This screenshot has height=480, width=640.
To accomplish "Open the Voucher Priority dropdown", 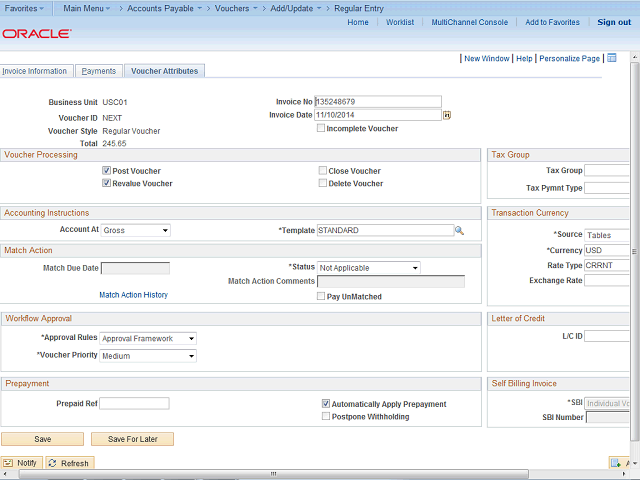I will (148, 356).
